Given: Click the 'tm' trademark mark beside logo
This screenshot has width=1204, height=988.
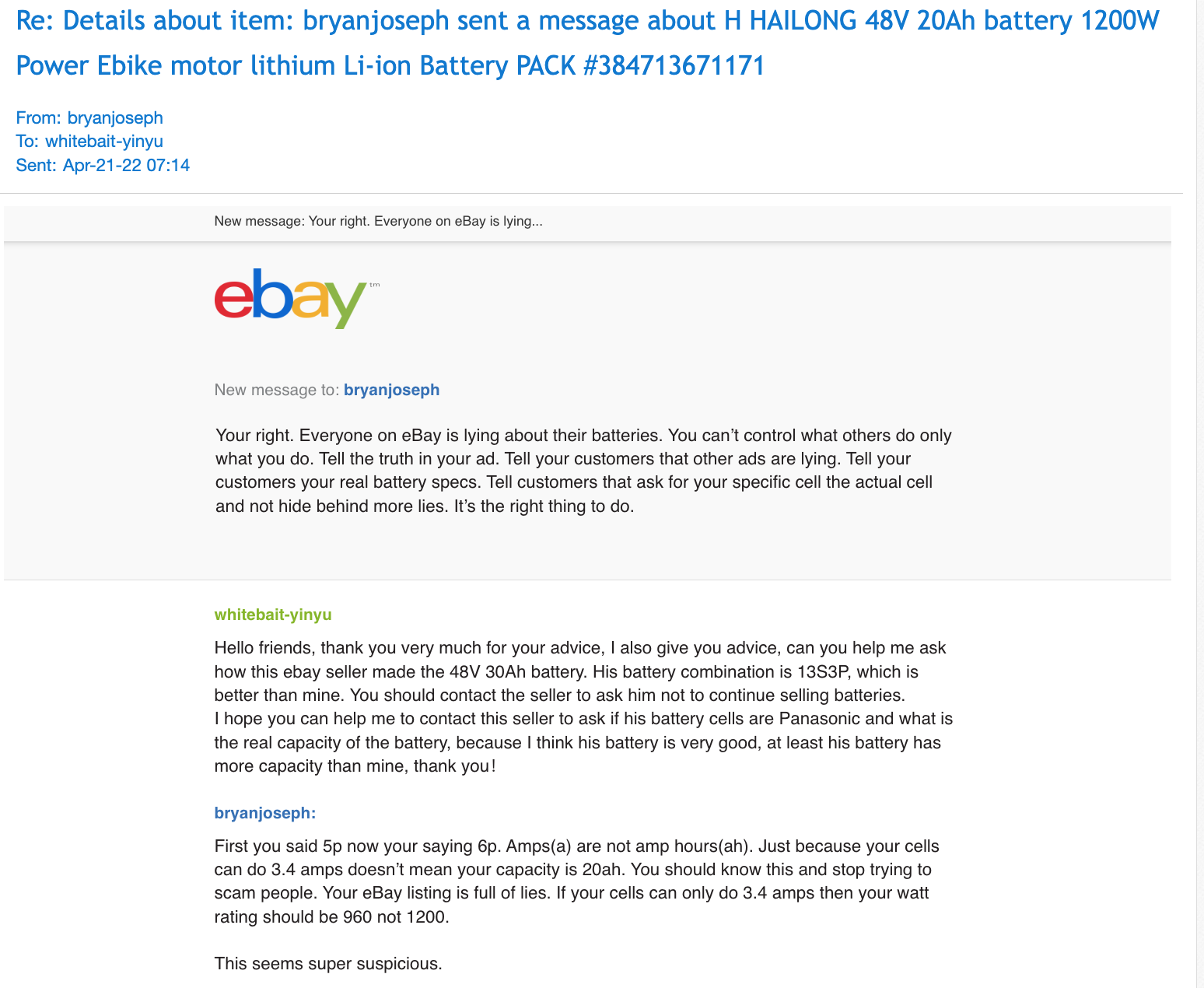Looking at the screenshot, I should 375,286.
